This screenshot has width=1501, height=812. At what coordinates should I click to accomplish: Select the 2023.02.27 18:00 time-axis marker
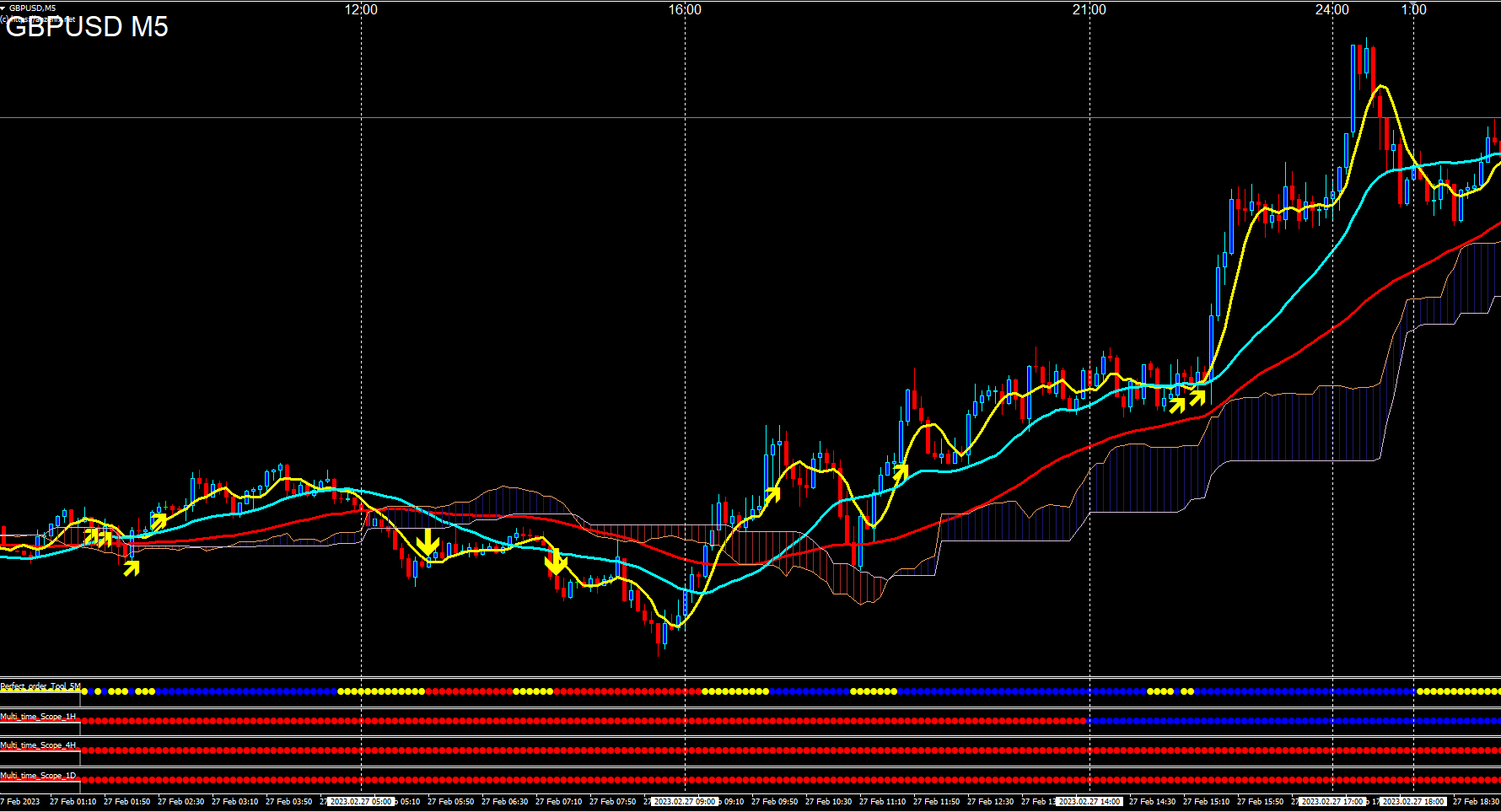pyautogui.click(x=1412, y=802)
